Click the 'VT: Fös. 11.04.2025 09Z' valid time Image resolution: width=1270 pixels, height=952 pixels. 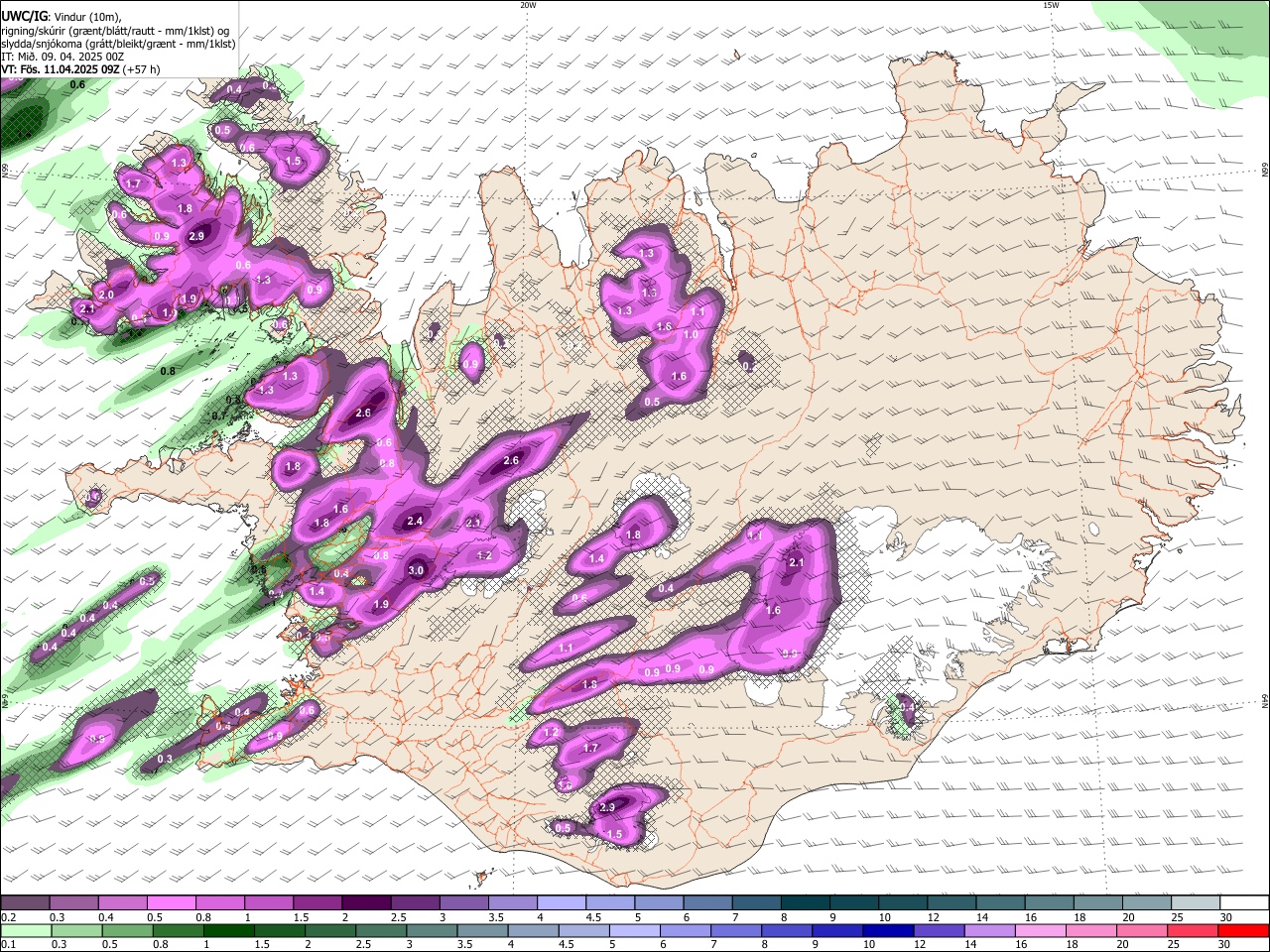coord(61,69)
